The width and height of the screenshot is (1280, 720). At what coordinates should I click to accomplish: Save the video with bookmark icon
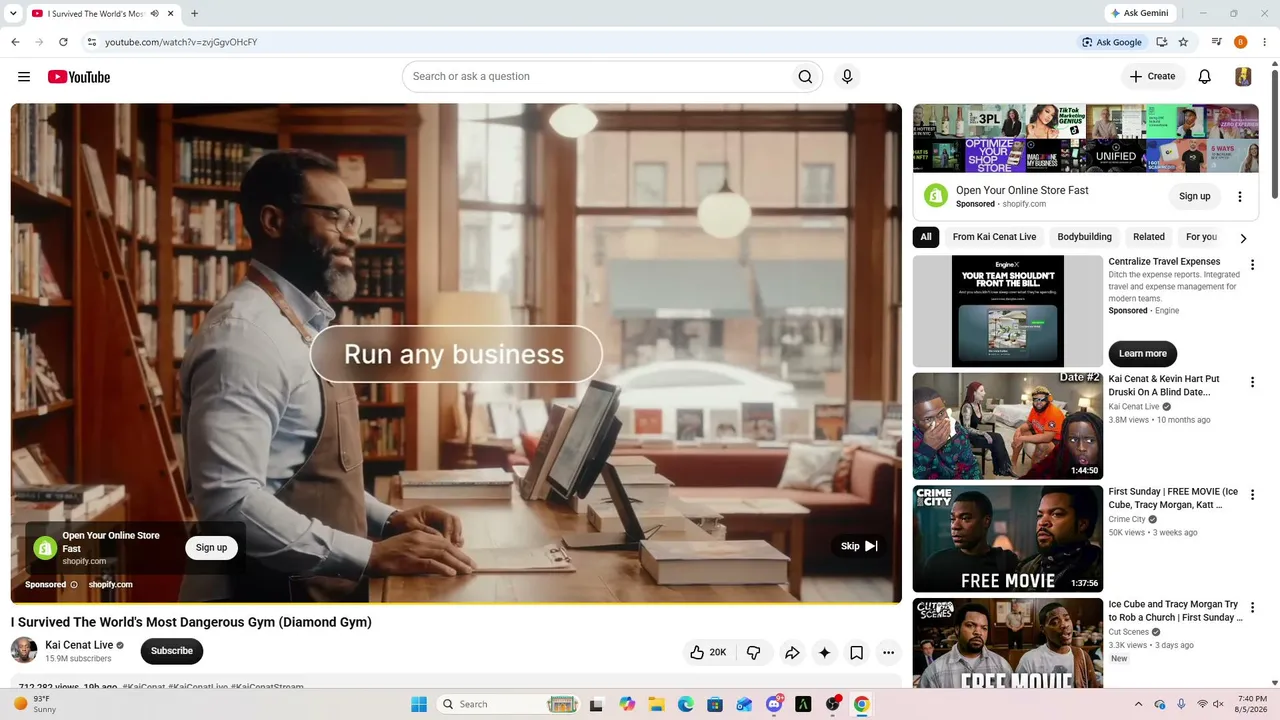tap(857, 653)
